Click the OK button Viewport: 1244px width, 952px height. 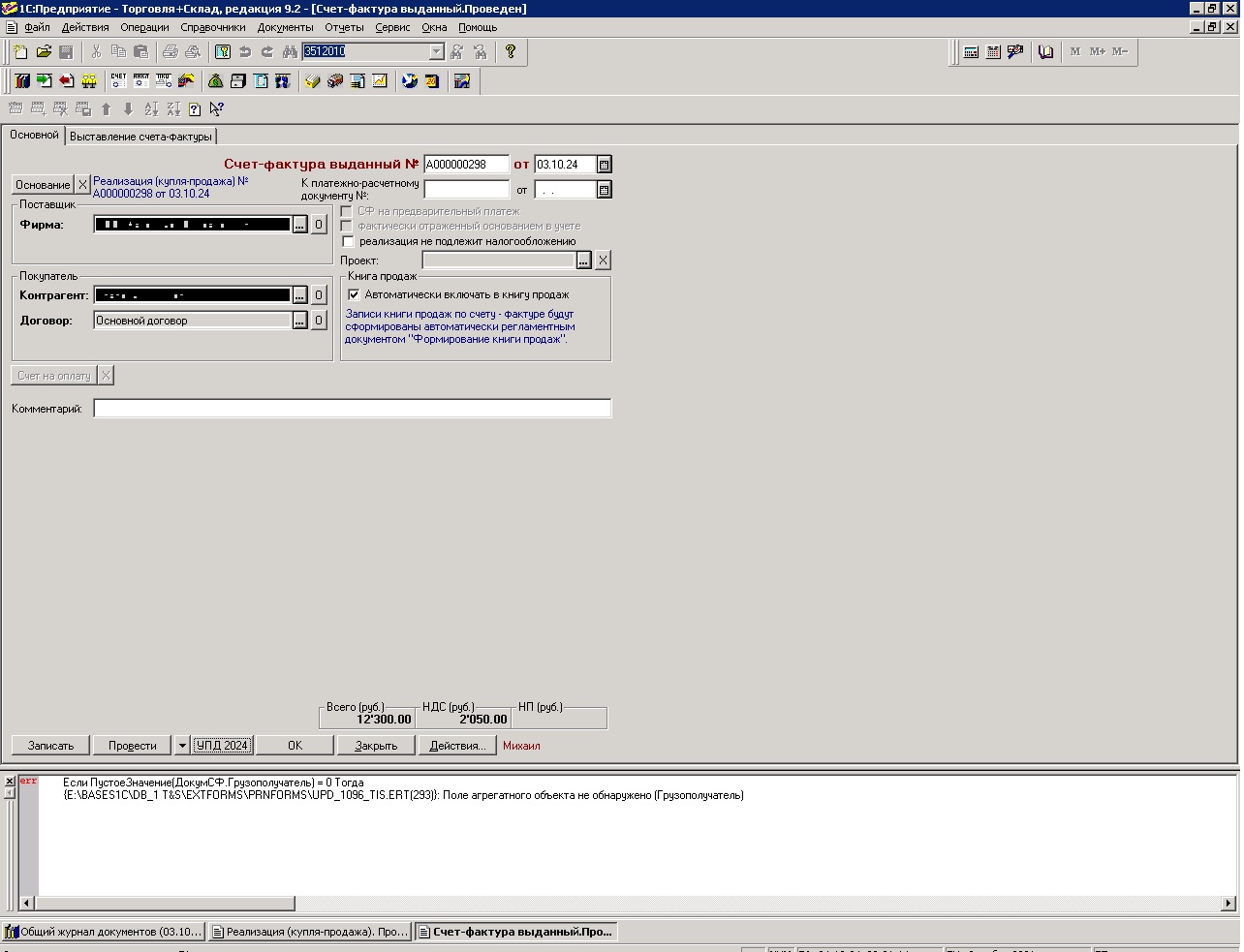pos(295,746)
